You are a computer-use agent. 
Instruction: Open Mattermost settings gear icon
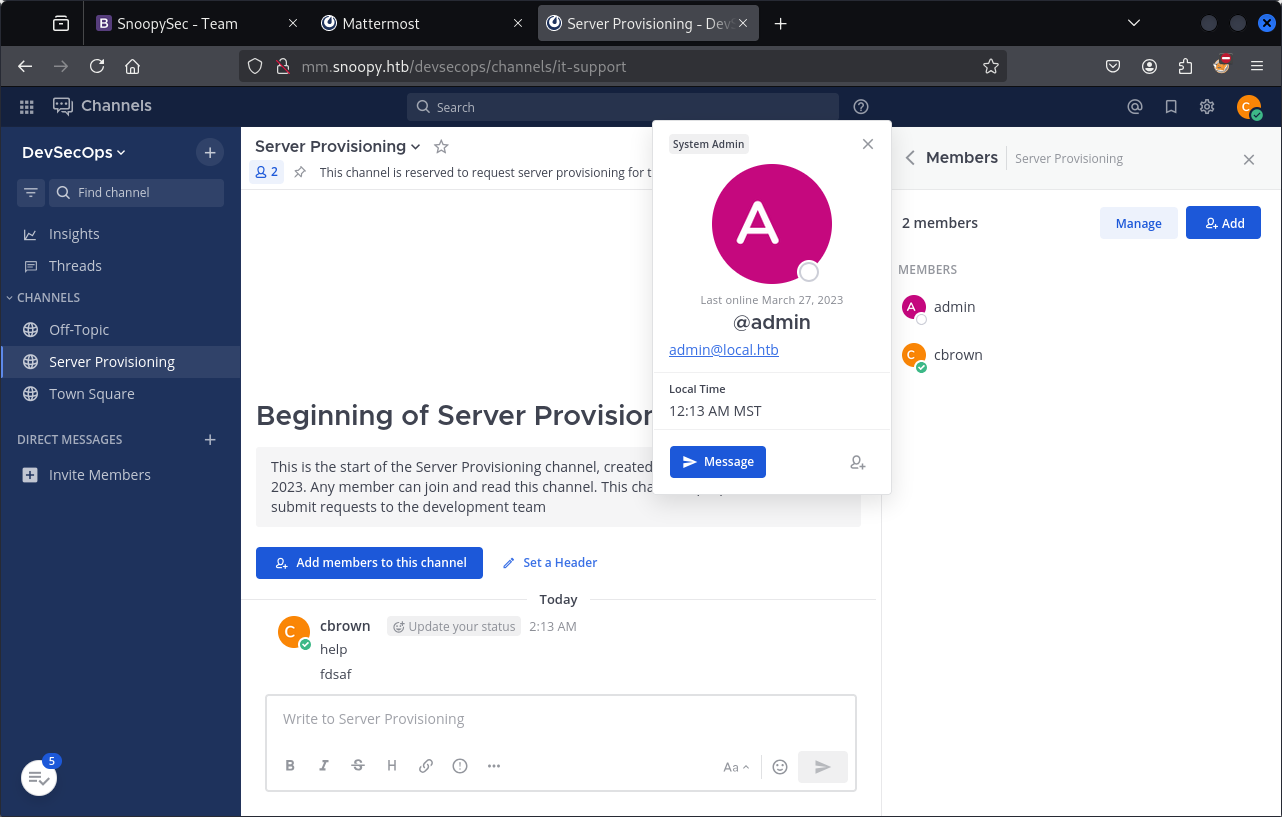tap(1207, 107)
